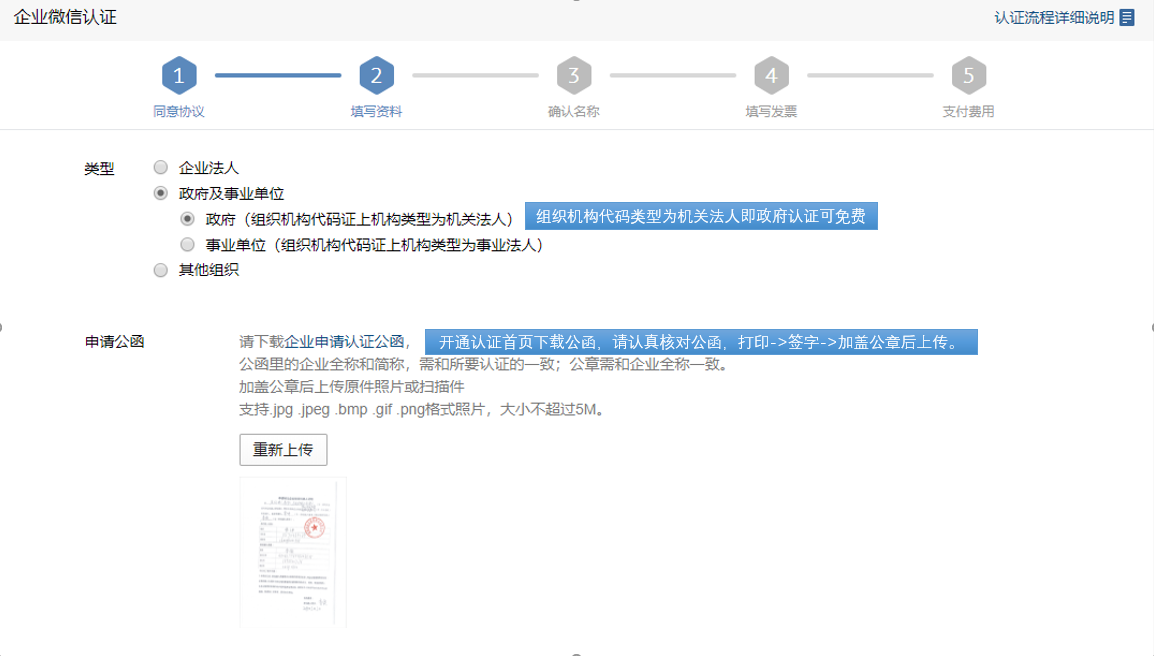This screenshot has width=1154, height=656.
Task: Select the 政府及事业单位 radio button
Action: pos(160,194)
